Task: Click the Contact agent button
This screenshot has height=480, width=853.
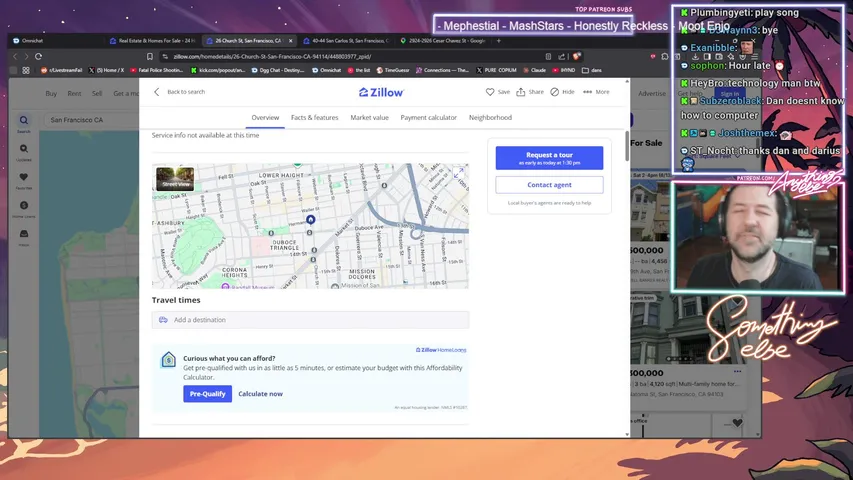Action: click(x=549, y=185)
